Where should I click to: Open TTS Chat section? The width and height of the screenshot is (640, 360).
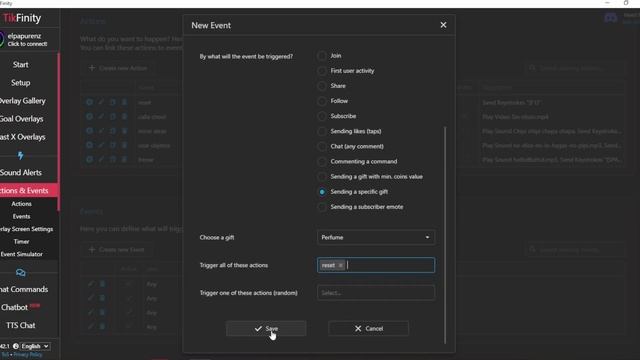(20, 325)
